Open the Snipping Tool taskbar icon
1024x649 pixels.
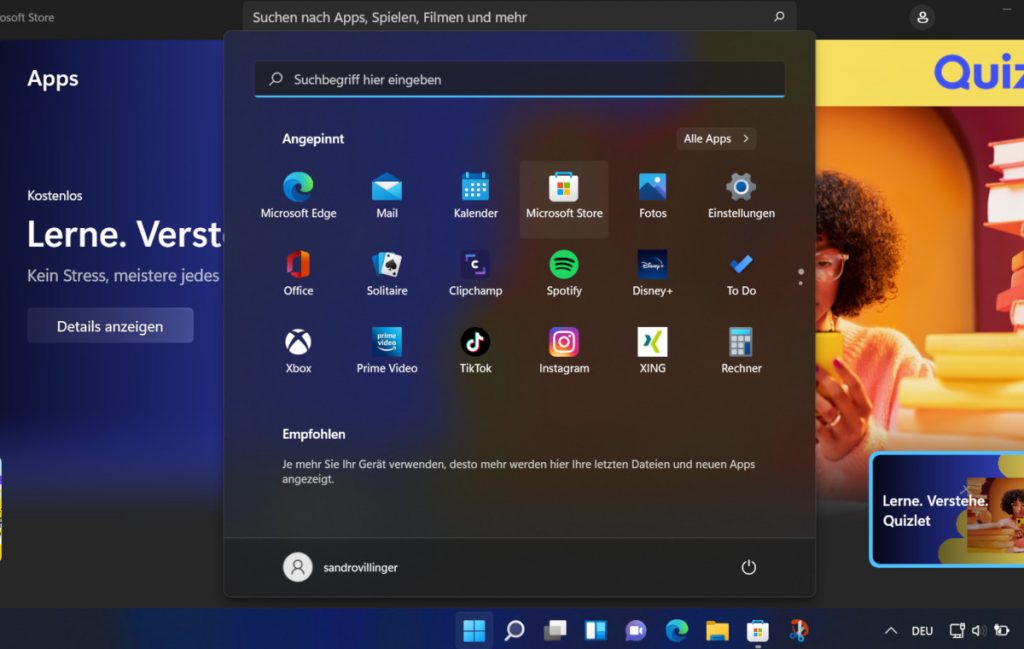tap(798, 630)
